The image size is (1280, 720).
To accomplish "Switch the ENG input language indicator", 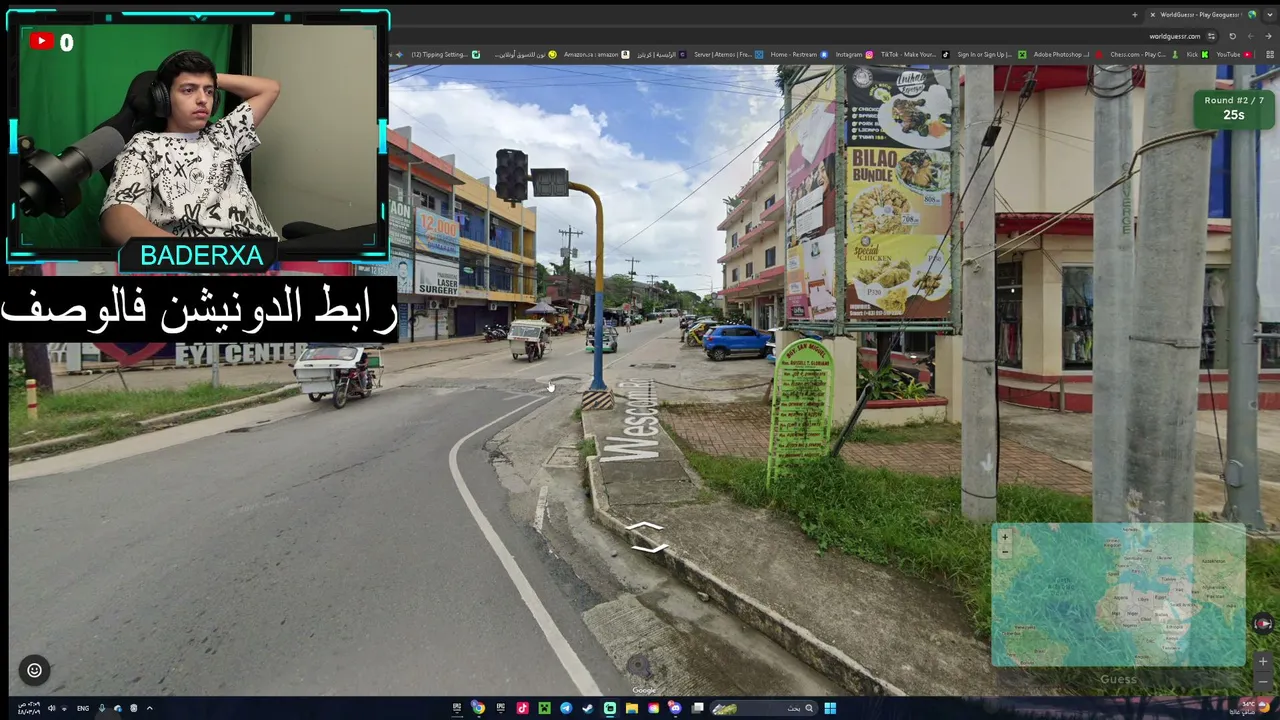I will [x=83, y=708].
